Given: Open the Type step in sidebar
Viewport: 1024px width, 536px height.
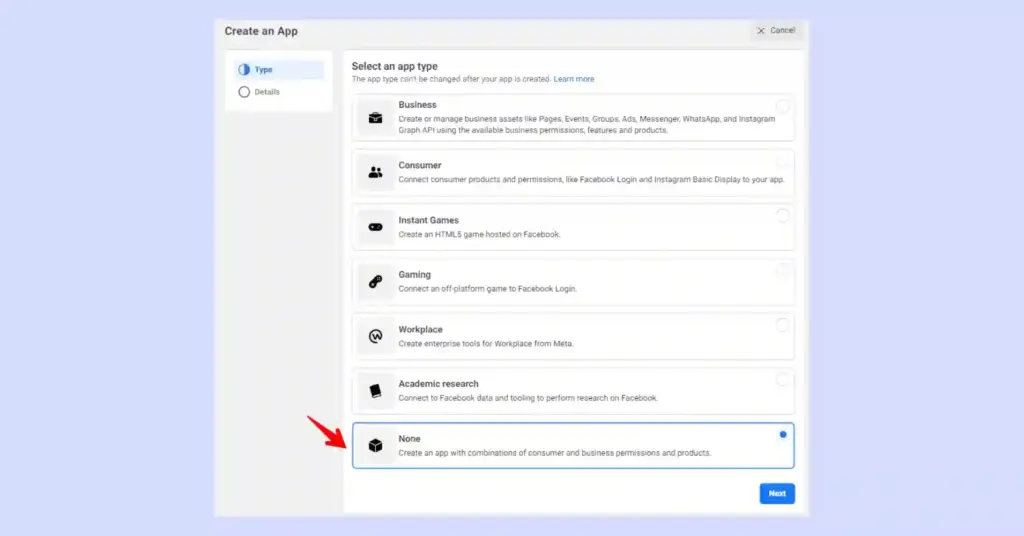Looking at the screenshot, I should [x=279, y=69].
